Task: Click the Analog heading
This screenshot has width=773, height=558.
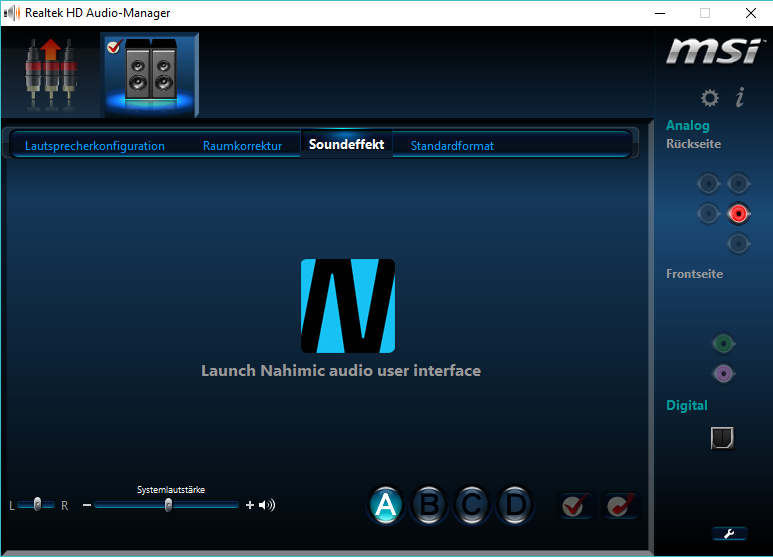Action: [688, 126]
